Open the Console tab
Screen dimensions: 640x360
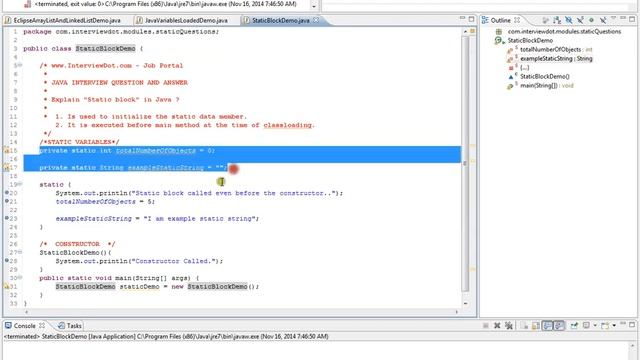point(24,326)
